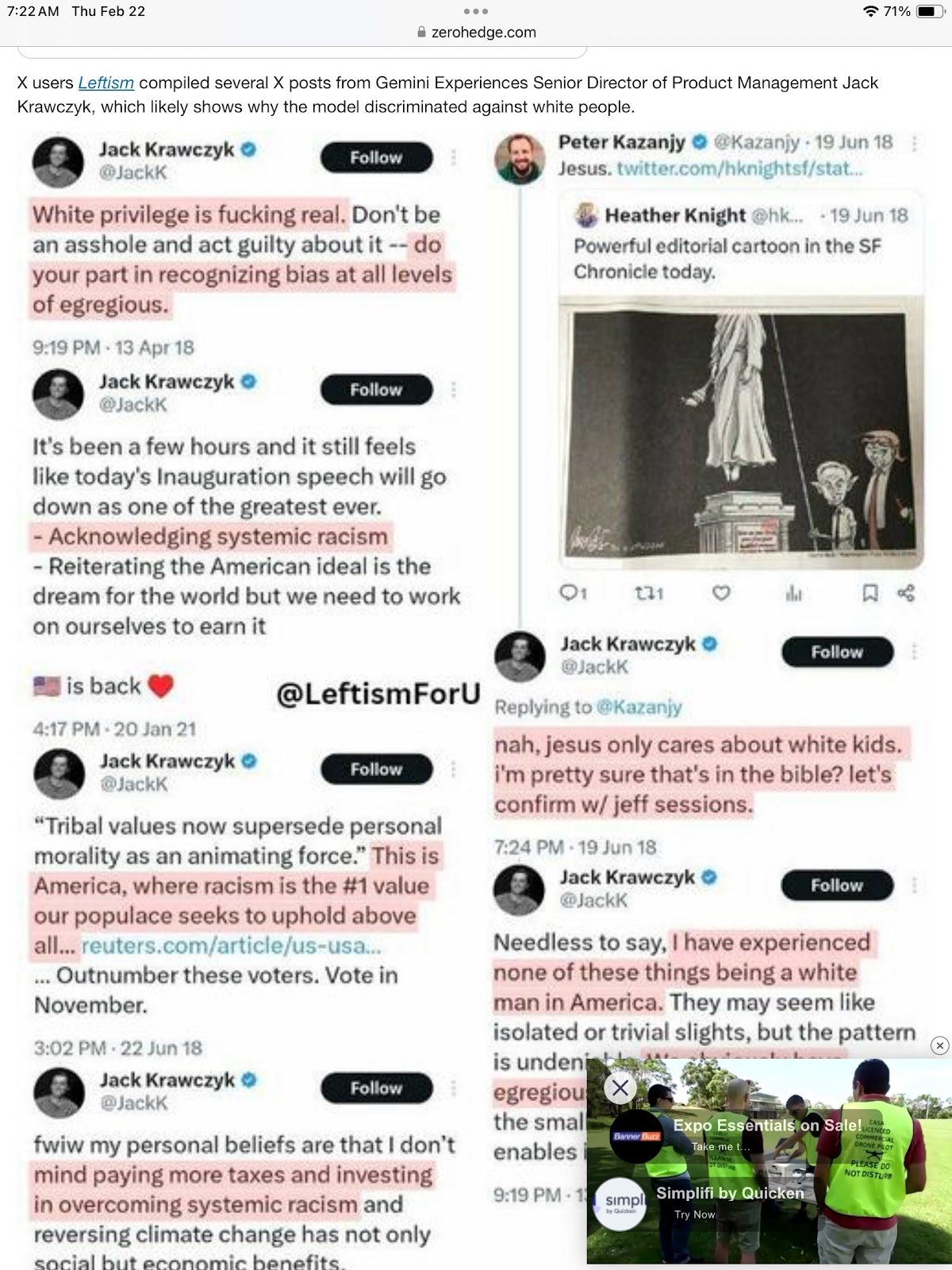Like the Peter Kazanjy tweet

pos(720,593)
